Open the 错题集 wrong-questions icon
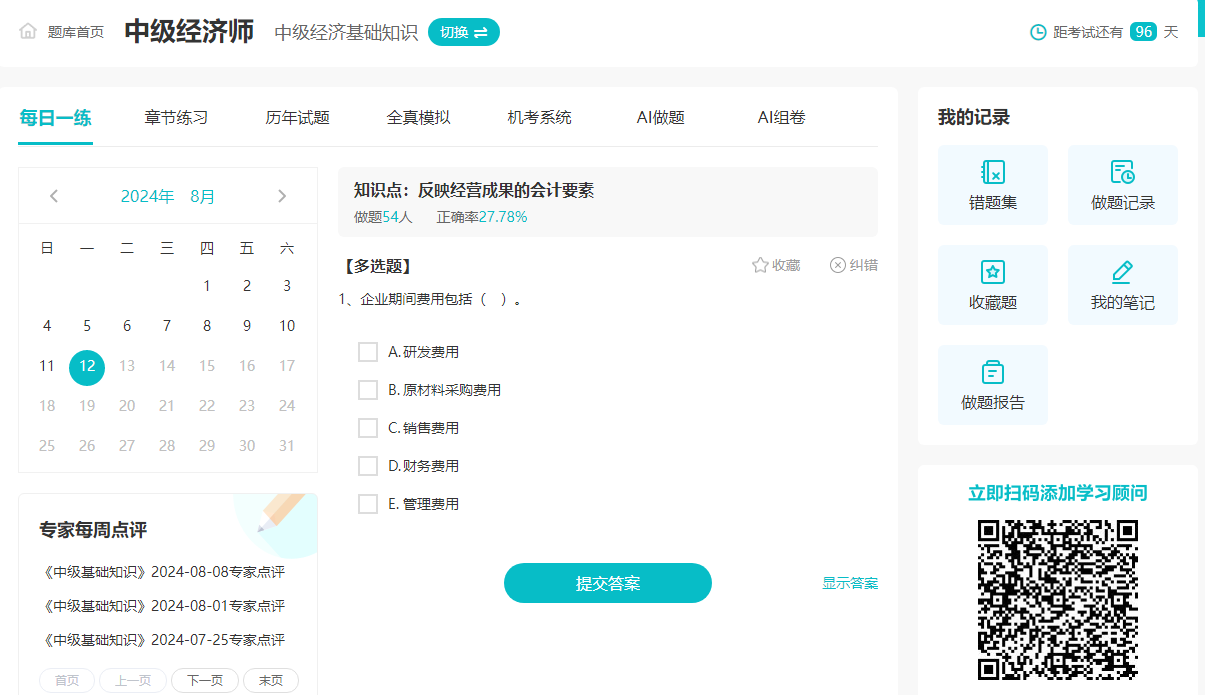The image size is (1205, 695). click(x=992, y=173)
